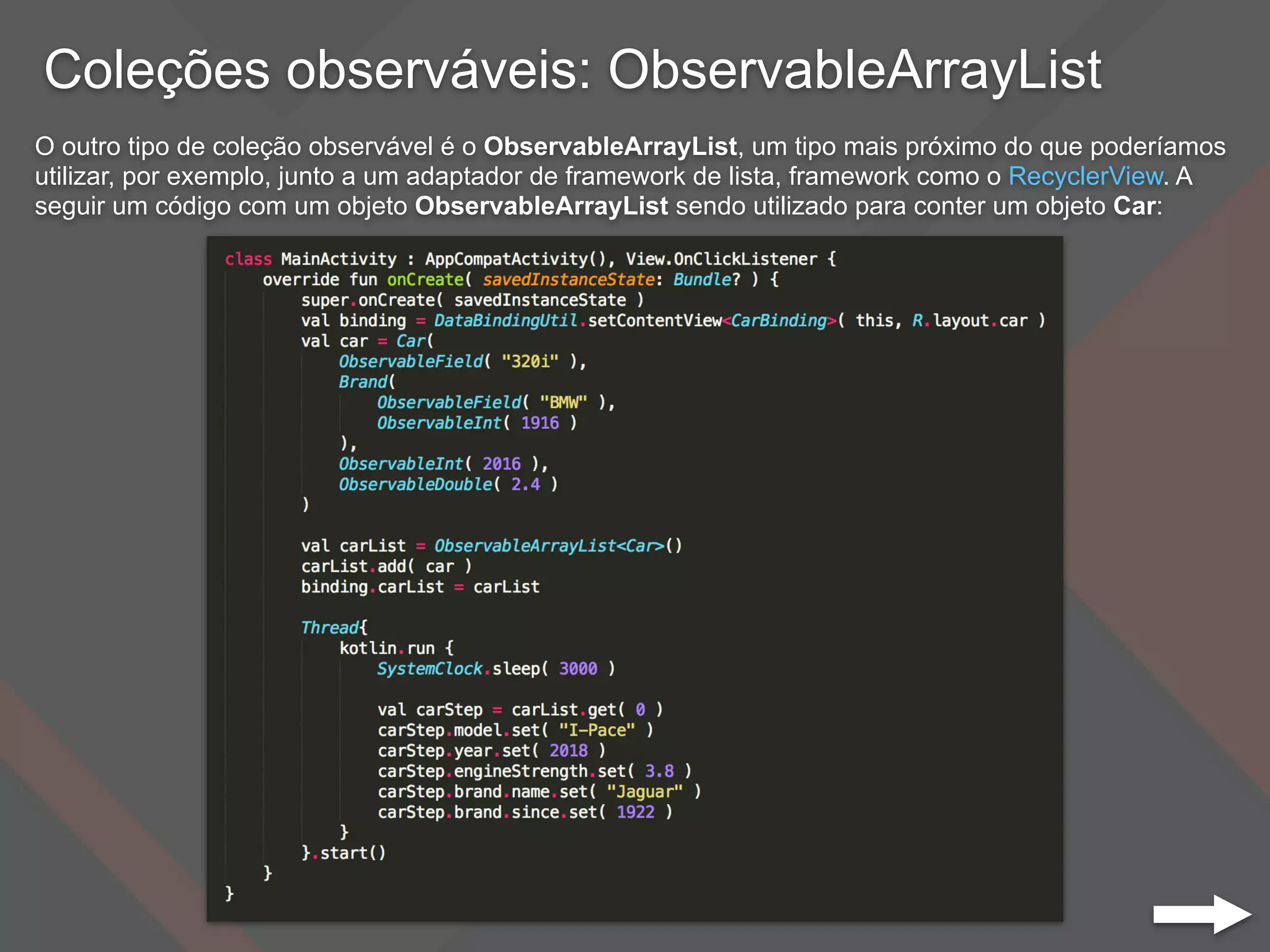1270x952 pixels.
Task: Click the ObservableField( "BMW" ) line
Action: 496,402
